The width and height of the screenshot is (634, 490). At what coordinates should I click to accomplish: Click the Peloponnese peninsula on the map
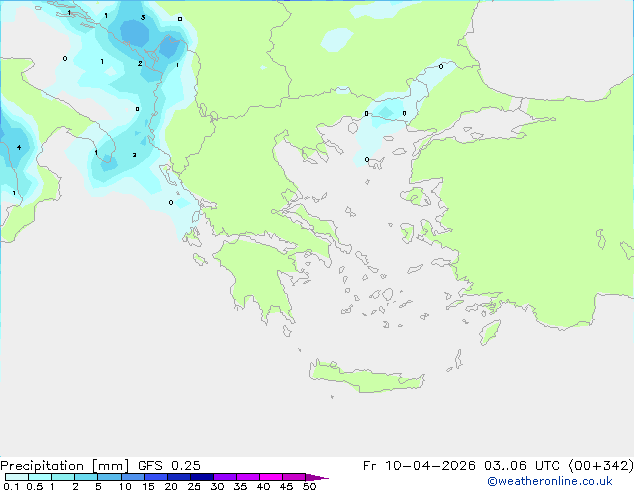[261, 279]
